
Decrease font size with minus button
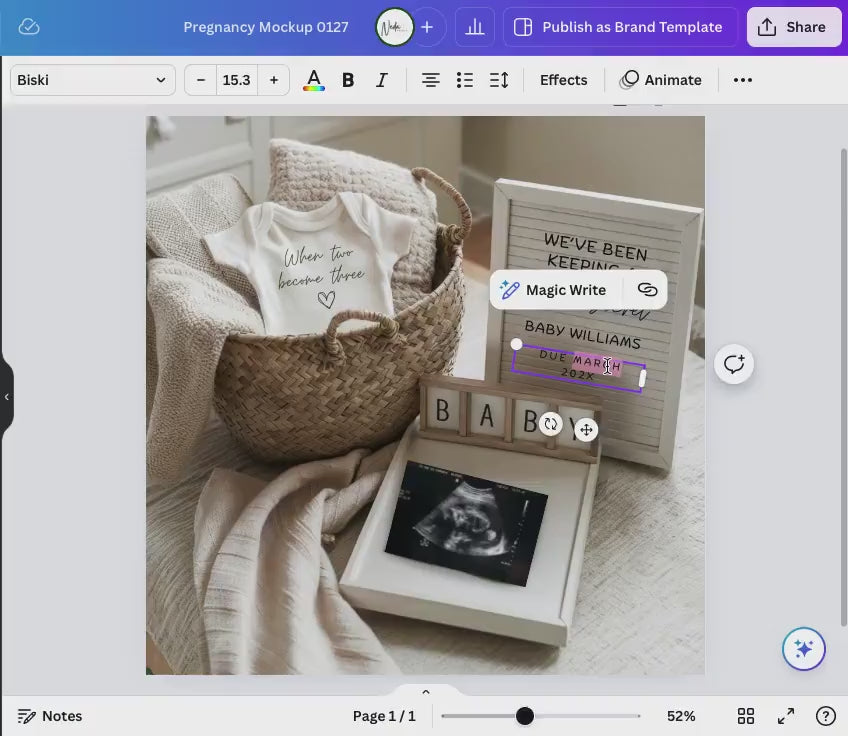coord(201,80)
